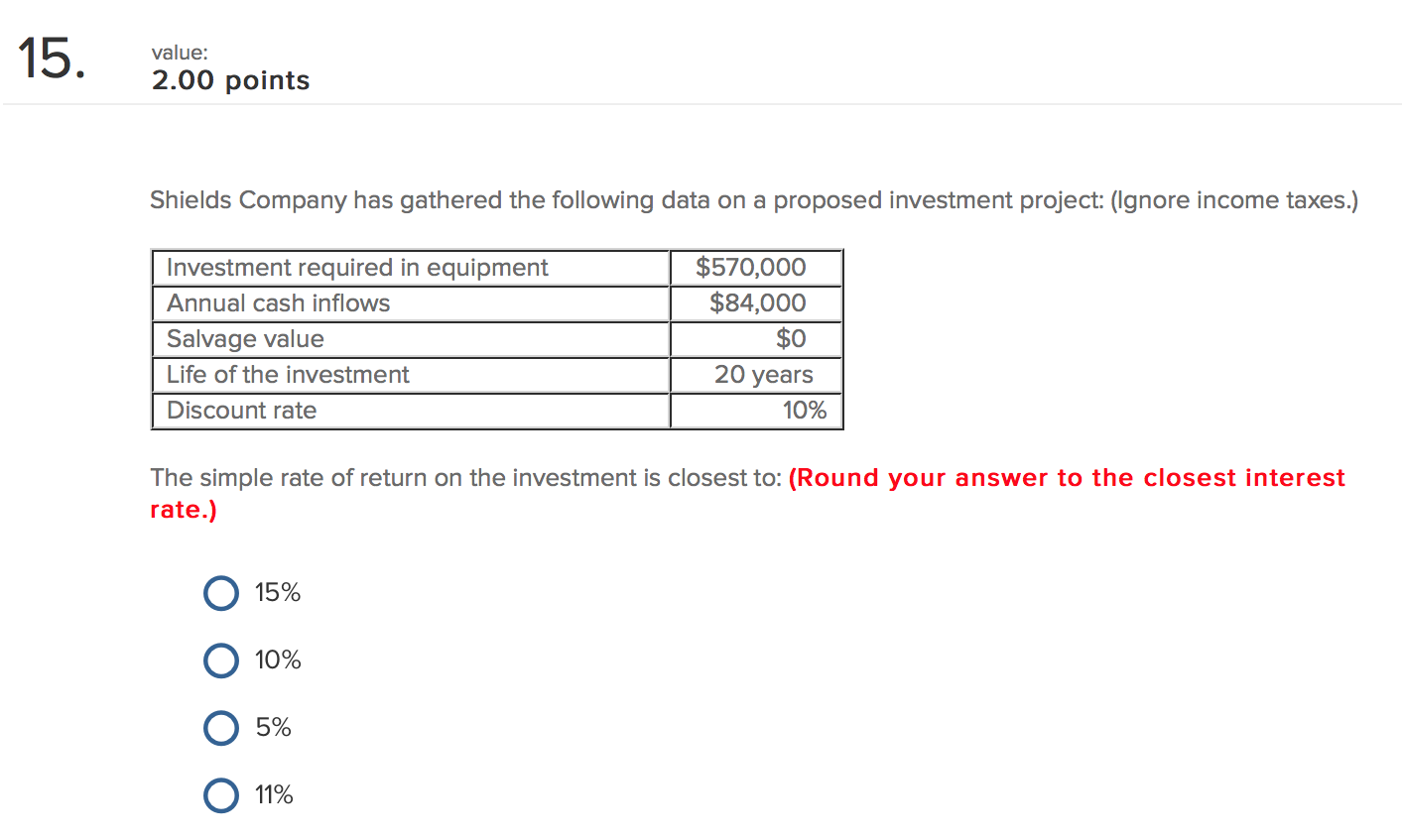Select the 15% answer radio button
The image size is (1402, 840).
pyautogui.click(x=221, y=593)
